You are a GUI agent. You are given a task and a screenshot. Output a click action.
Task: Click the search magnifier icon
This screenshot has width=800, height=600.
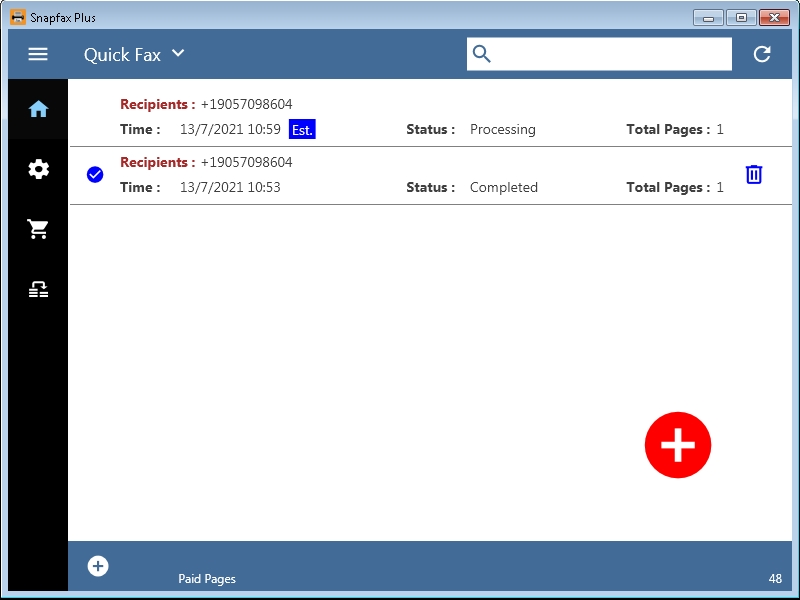pos(482,54)
